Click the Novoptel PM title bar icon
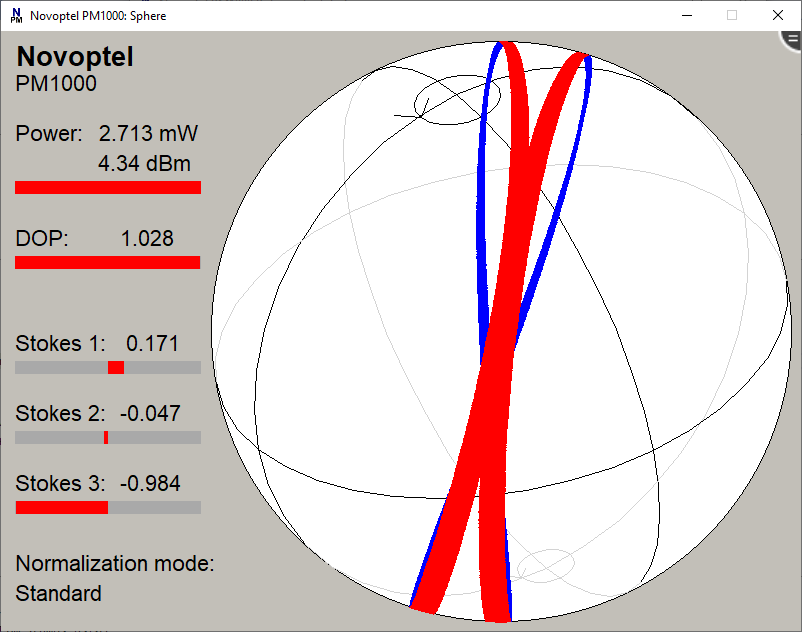802x632 pixels. (x=16, y=15)
